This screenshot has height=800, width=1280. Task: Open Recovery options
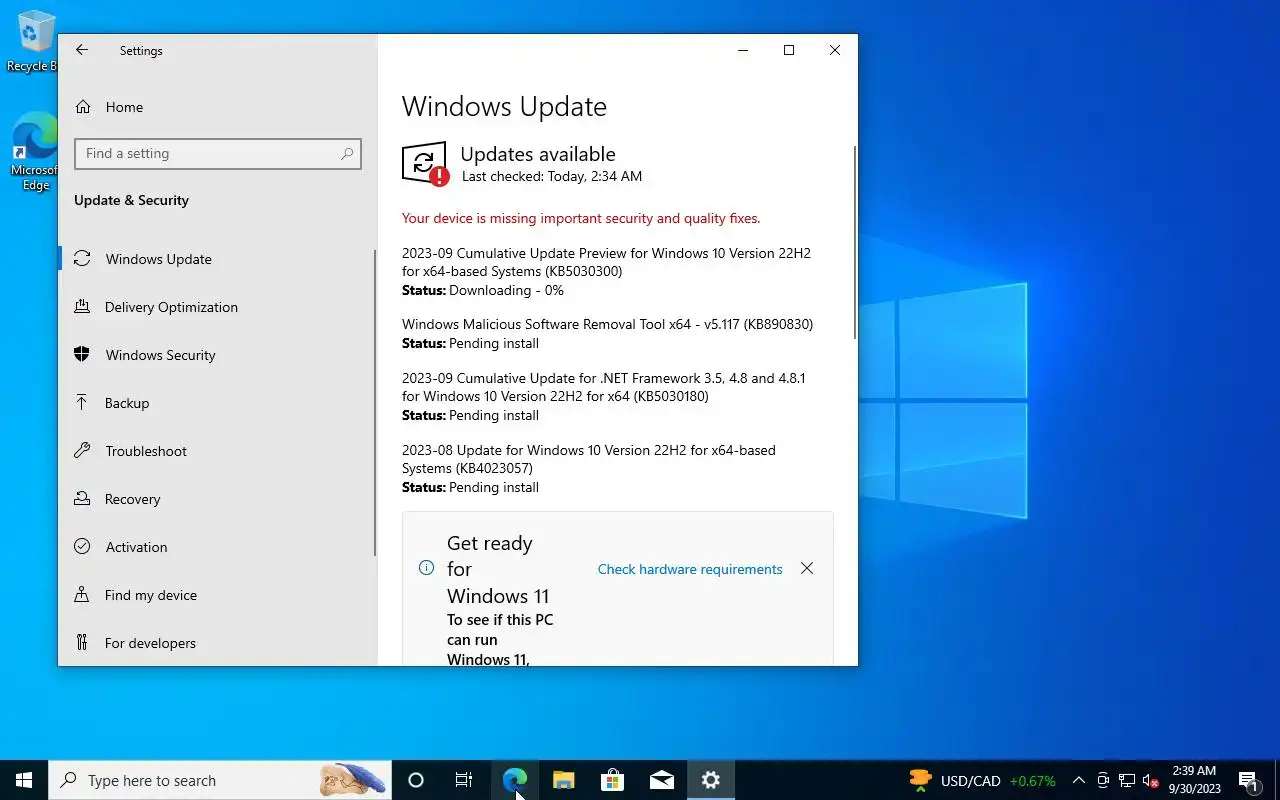coord(217,499)
